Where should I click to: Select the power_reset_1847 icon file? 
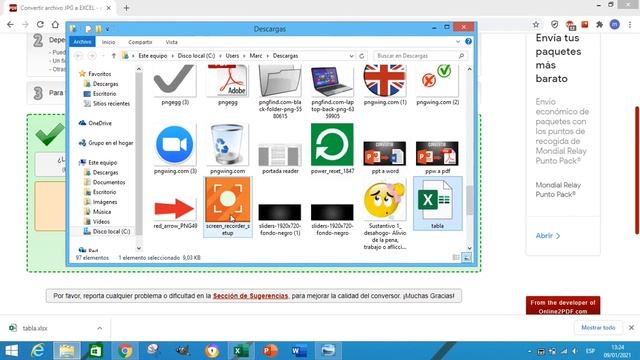[x=332, y=149]
